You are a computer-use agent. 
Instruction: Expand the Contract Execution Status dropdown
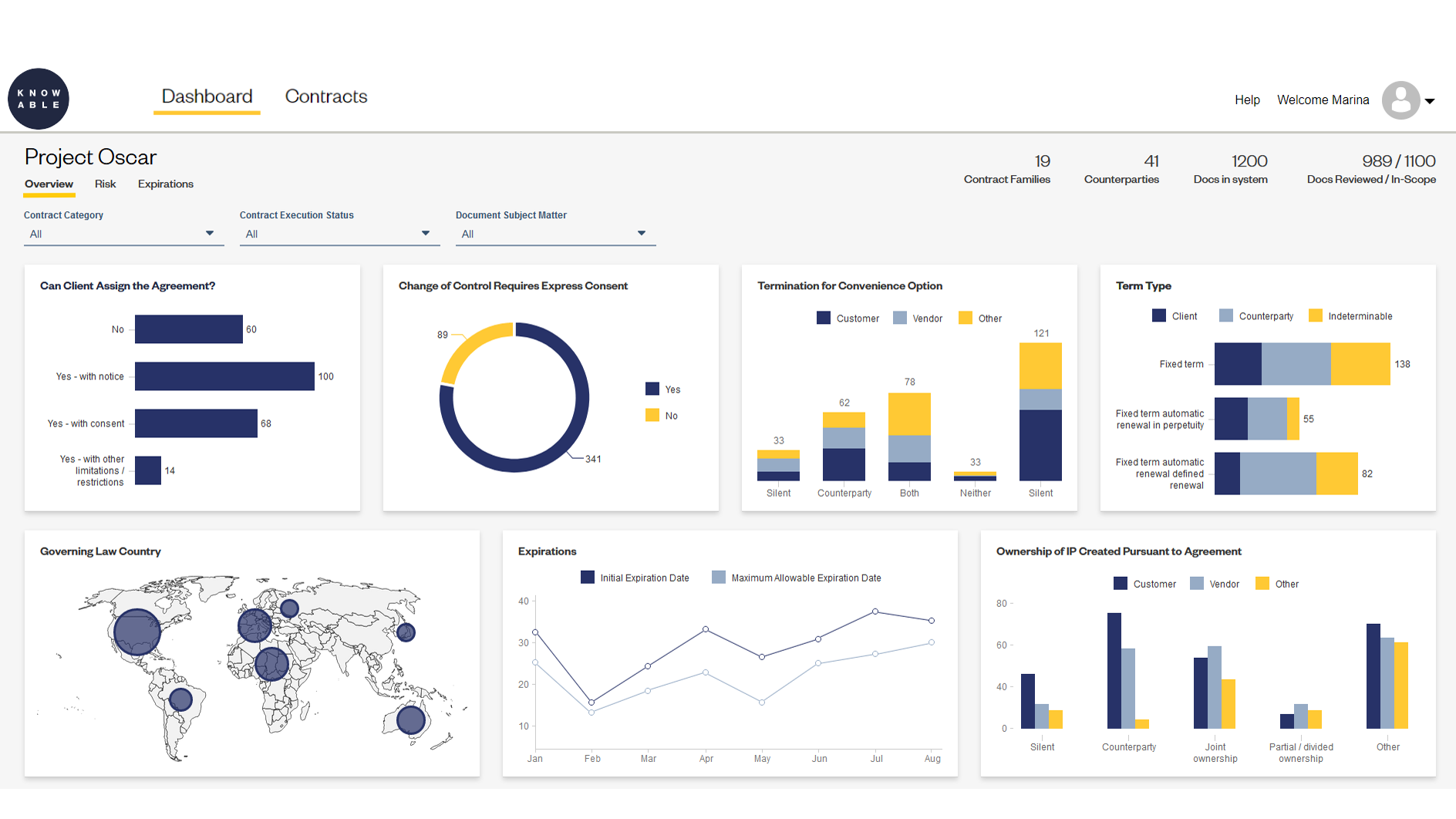coord(340,234)
